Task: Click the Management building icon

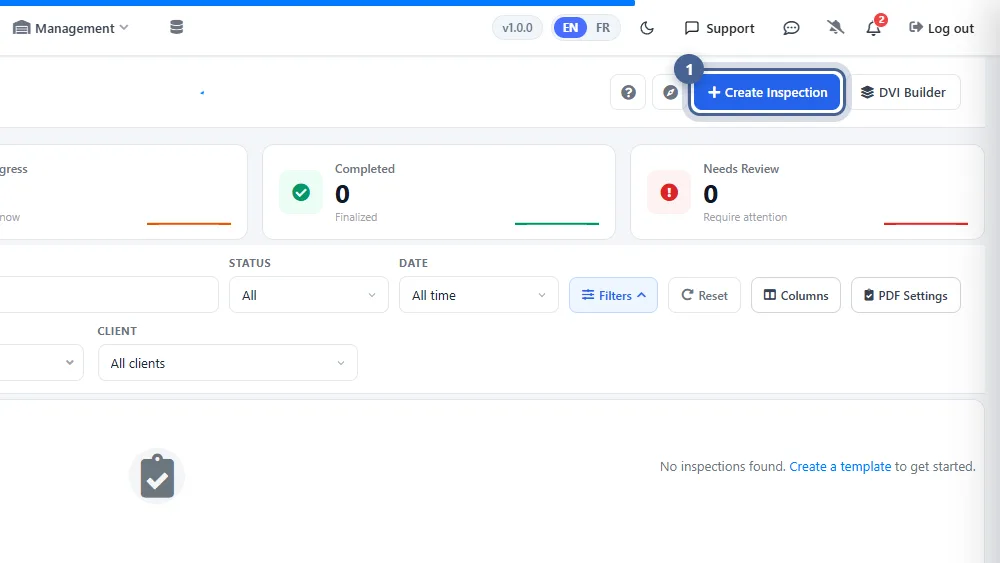Action: tap(22, 28)
